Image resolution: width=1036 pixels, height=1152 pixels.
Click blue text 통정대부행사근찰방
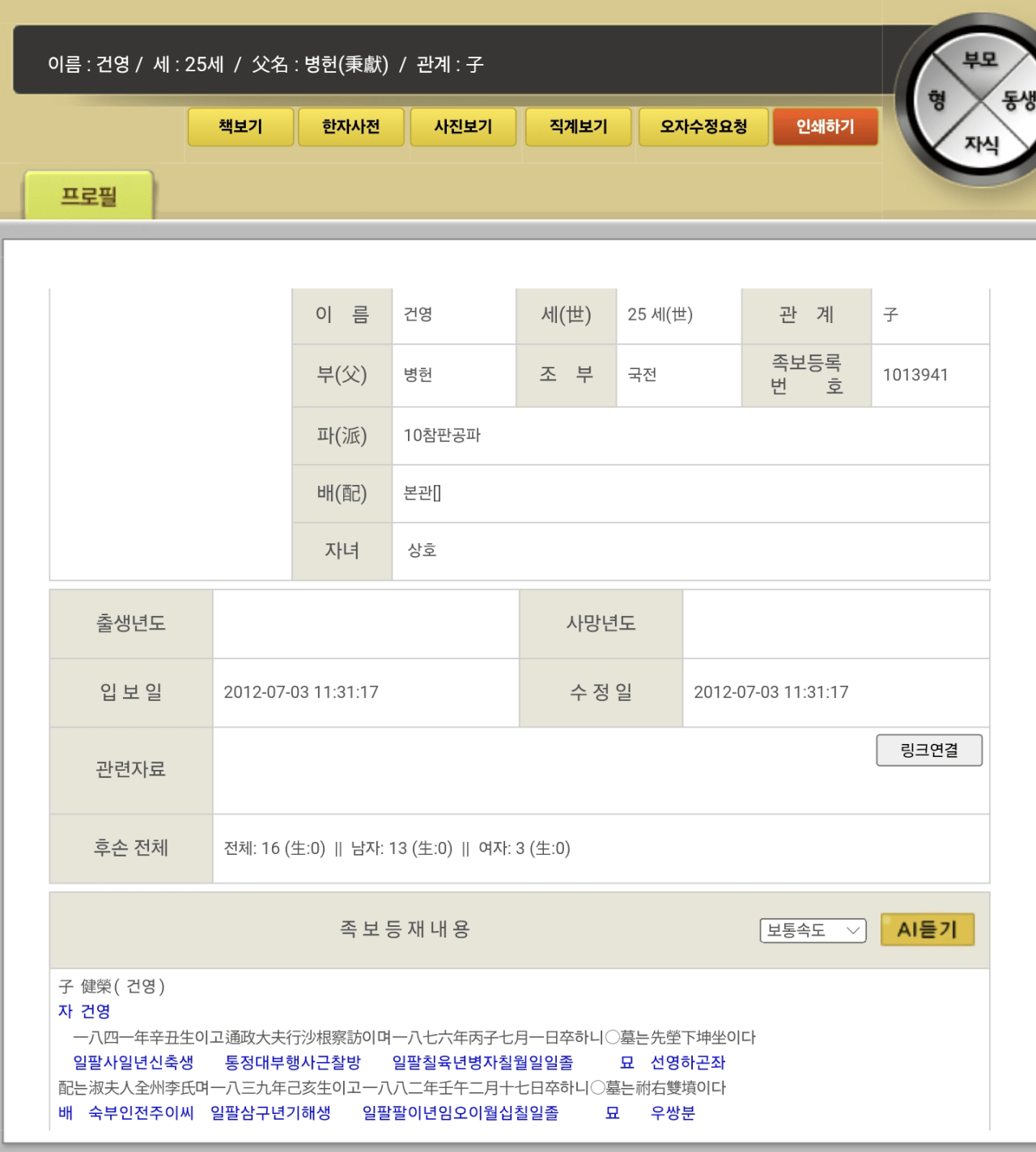coord(293,1062)
